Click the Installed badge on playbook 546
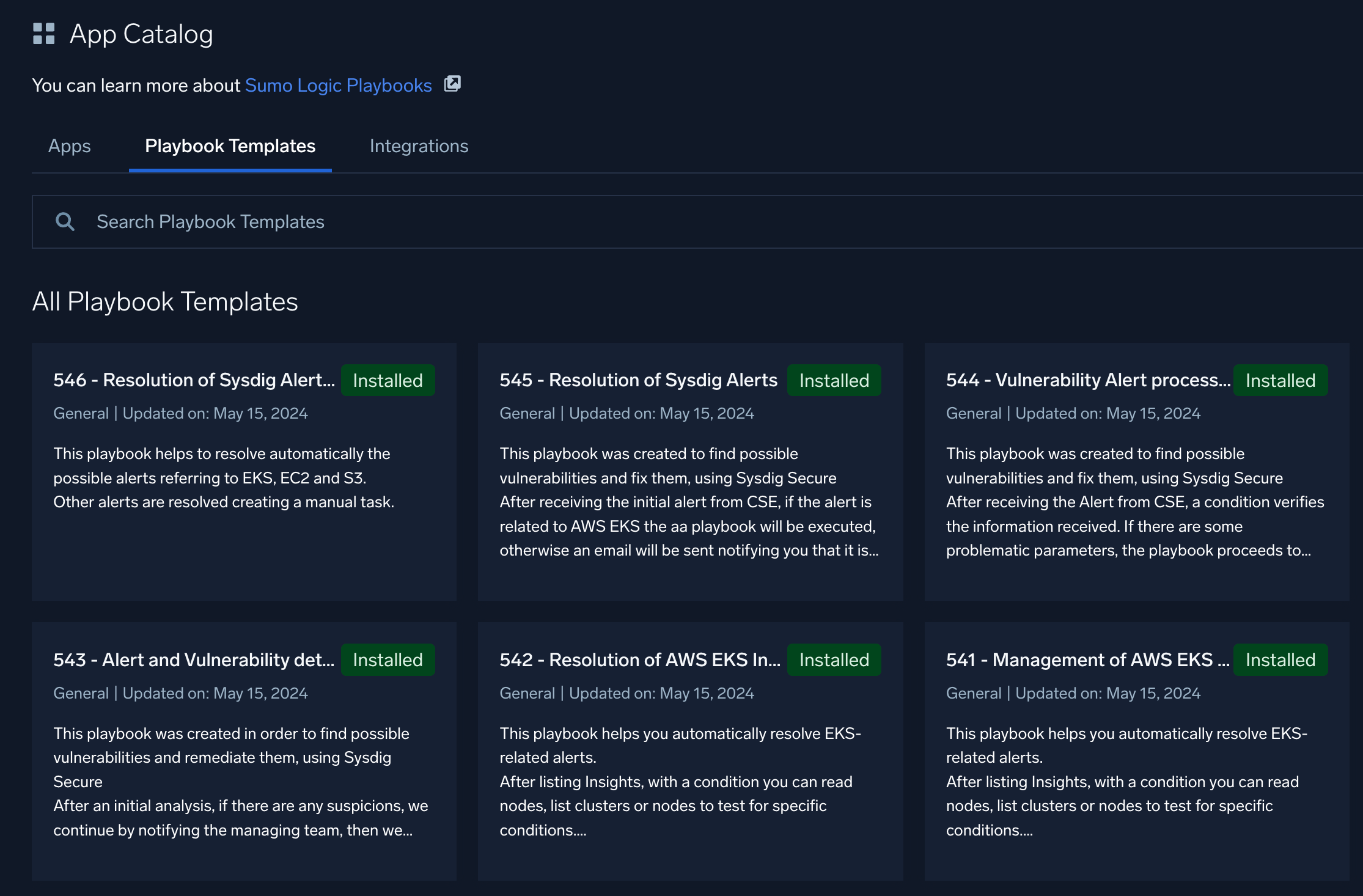The width and height of the screenshot is (1363, 896). pyautogui.click(x=388, y=380)
